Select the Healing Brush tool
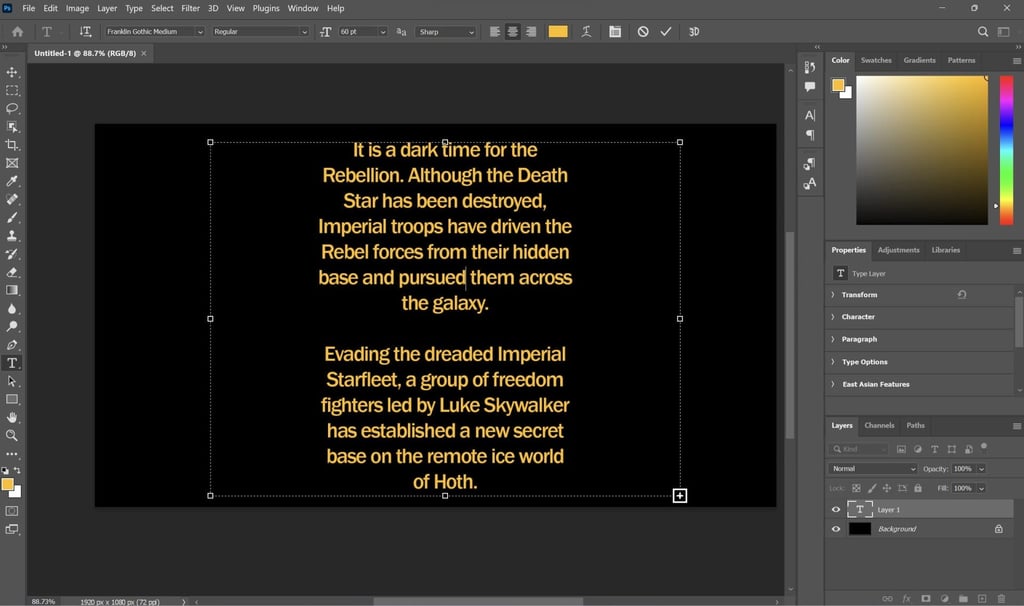Screen dimensions: 1024x606 click(x=12, y=199)
